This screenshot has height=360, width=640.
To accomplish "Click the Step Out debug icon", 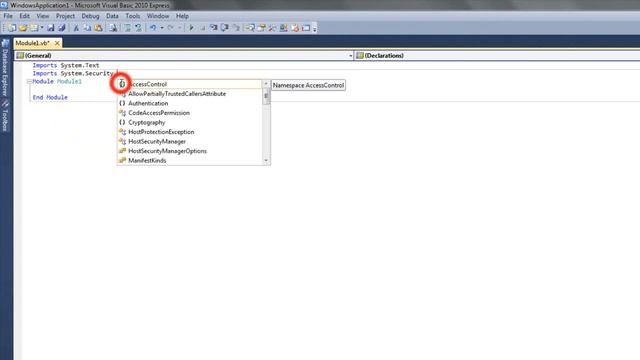I will coord(236,28).
